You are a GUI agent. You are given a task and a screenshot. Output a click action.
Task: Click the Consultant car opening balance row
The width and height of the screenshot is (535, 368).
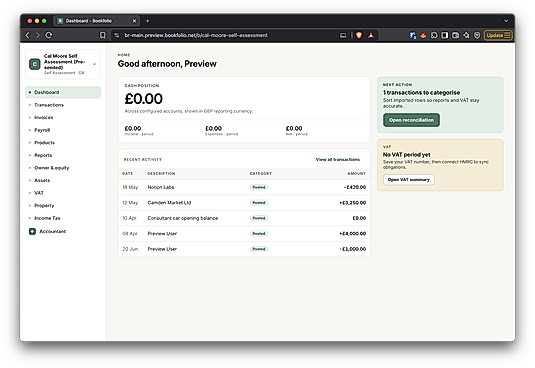[x=244, y=218]
